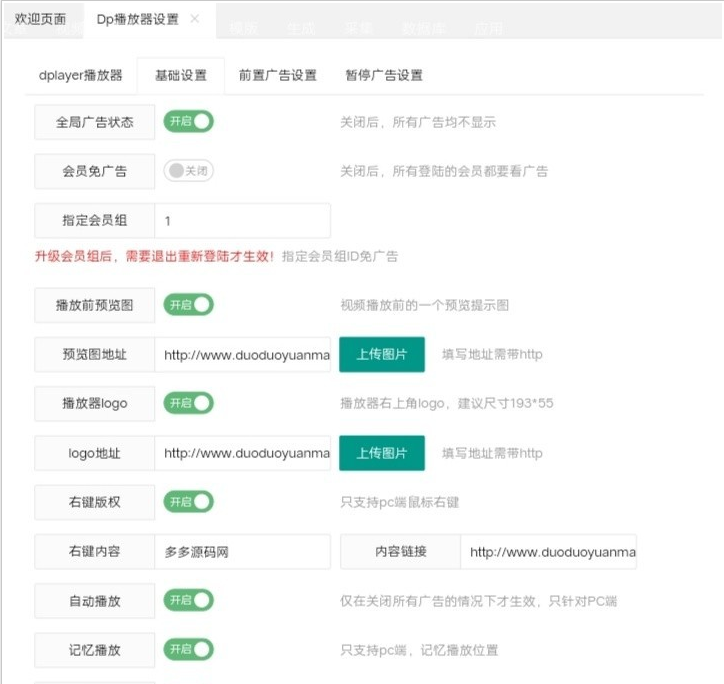This screenshot has height=684, width=724.
Task: Select the 基础设置 tab
Action: coord(181,75)
